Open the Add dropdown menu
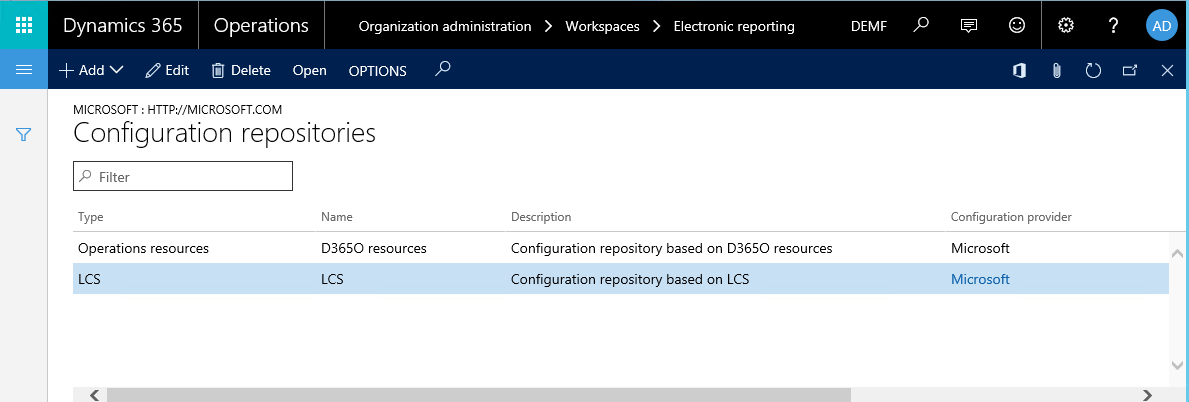Image resolution: width=1189 pixels, height=402 pixels. point(91,71)
